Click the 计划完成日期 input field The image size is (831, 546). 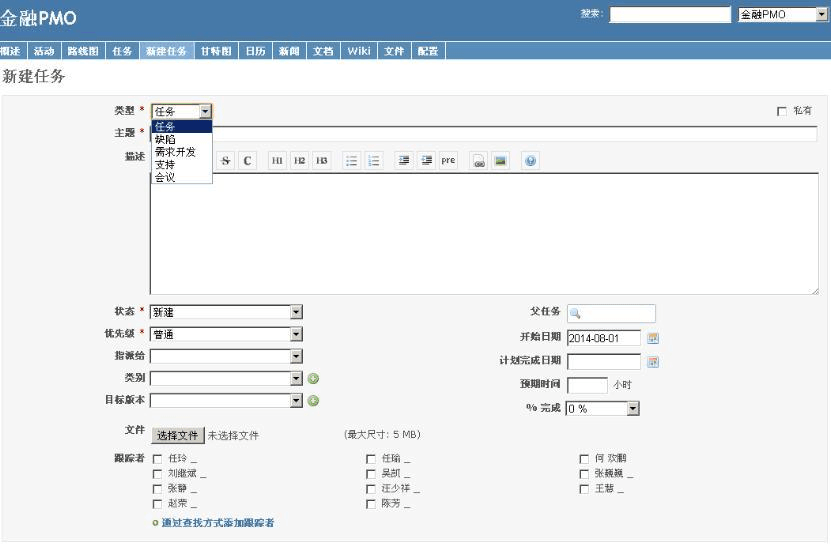tap(604, 362)
